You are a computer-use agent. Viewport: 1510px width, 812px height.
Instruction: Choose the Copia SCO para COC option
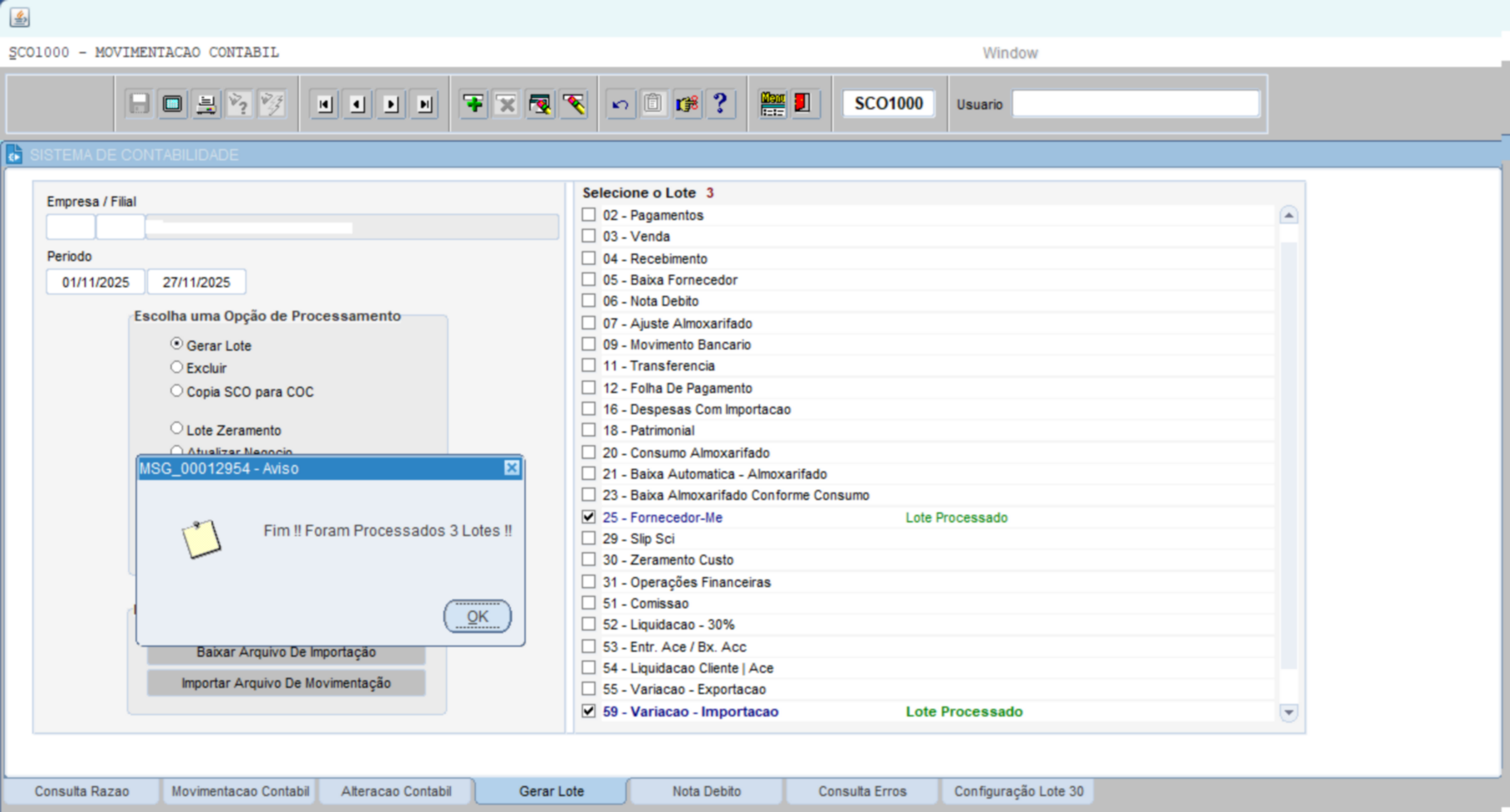(x=176, y=391)
